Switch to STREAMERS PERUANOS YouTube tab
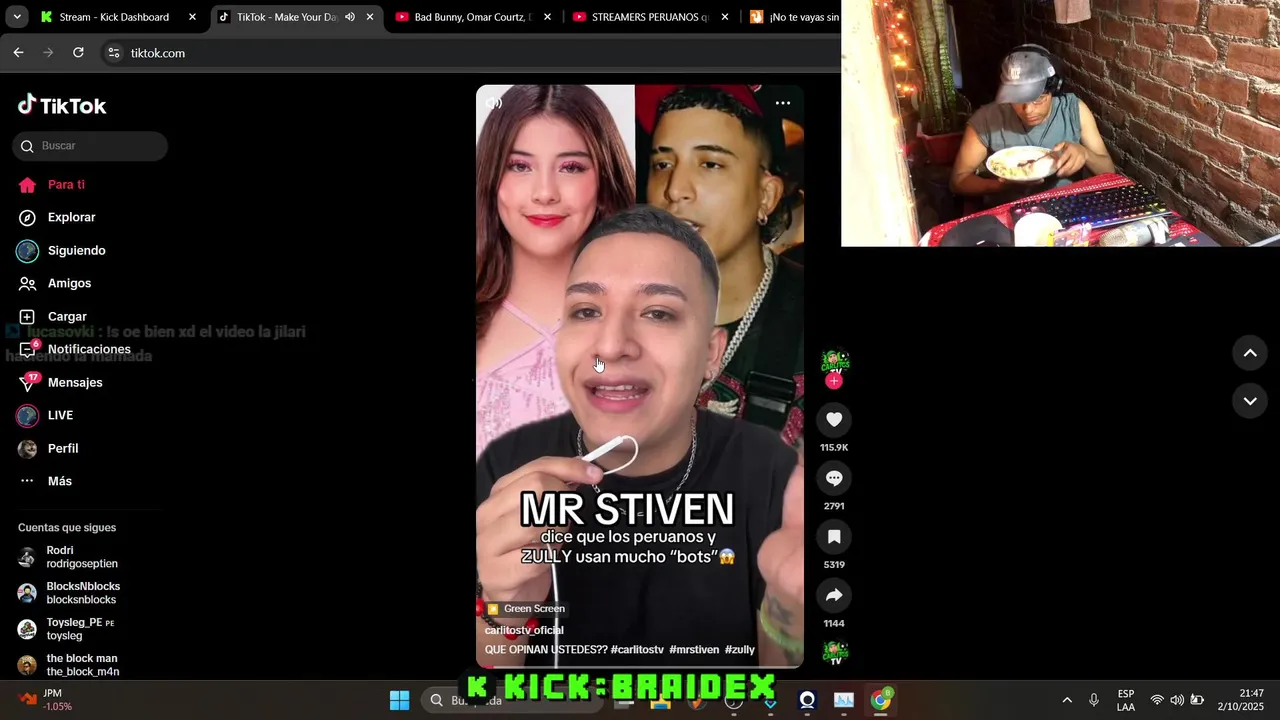Viewport: 1280px width, 720px height. [x=650, y=17]
